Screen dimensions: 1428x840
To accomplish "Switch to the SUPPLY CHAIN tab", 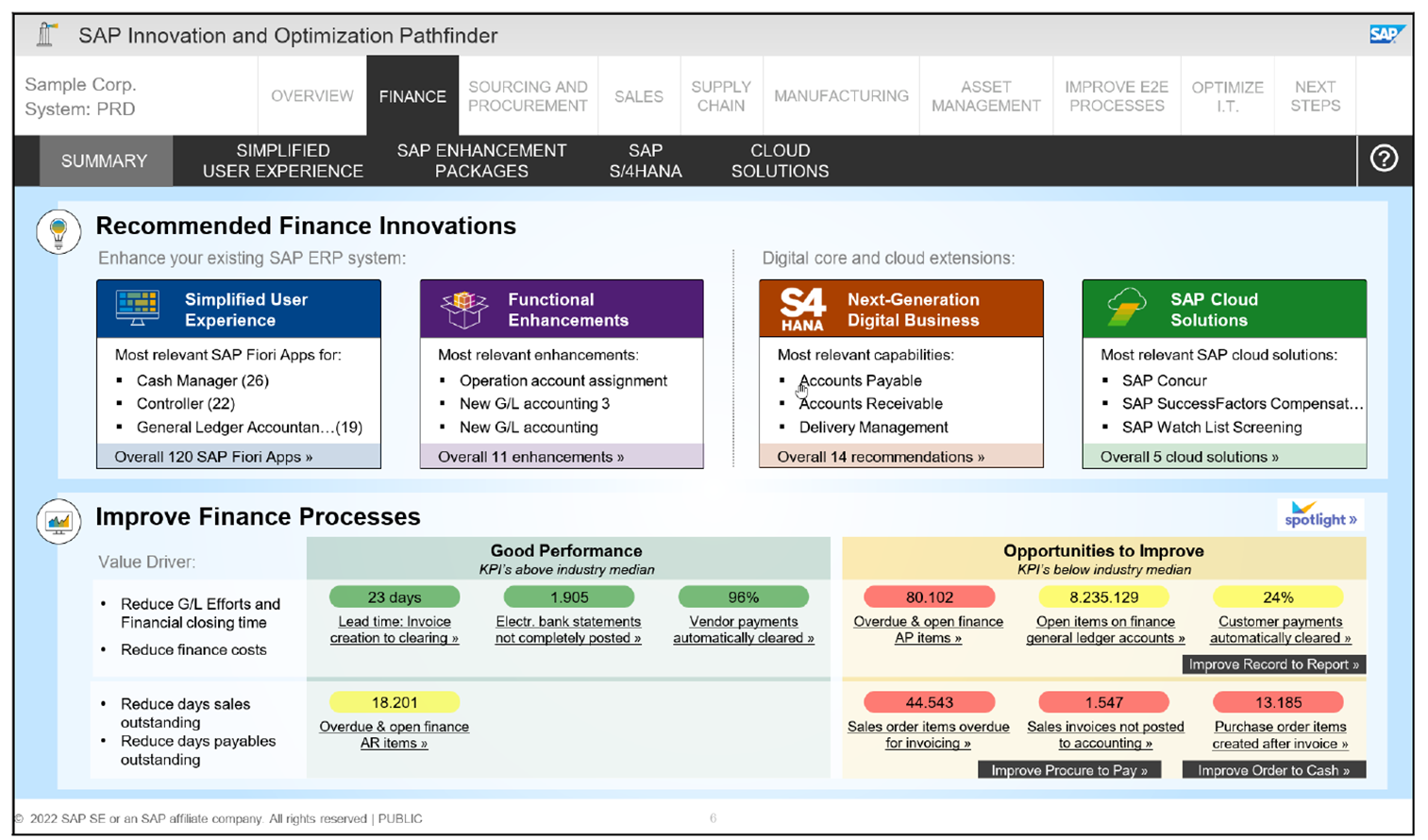I will click(720, 95).
